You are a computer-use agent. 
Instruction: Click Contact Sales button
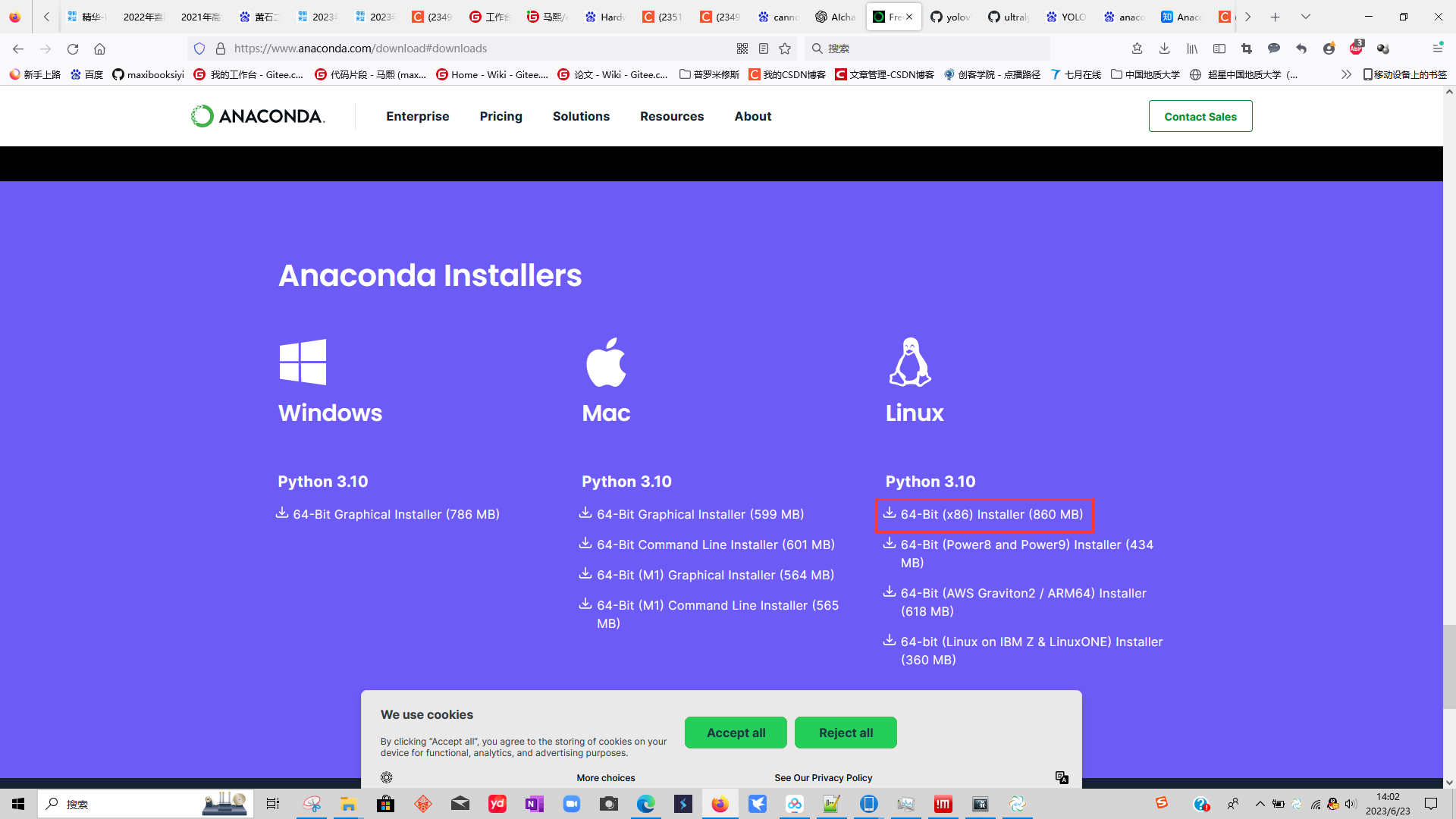[1200, 116]
